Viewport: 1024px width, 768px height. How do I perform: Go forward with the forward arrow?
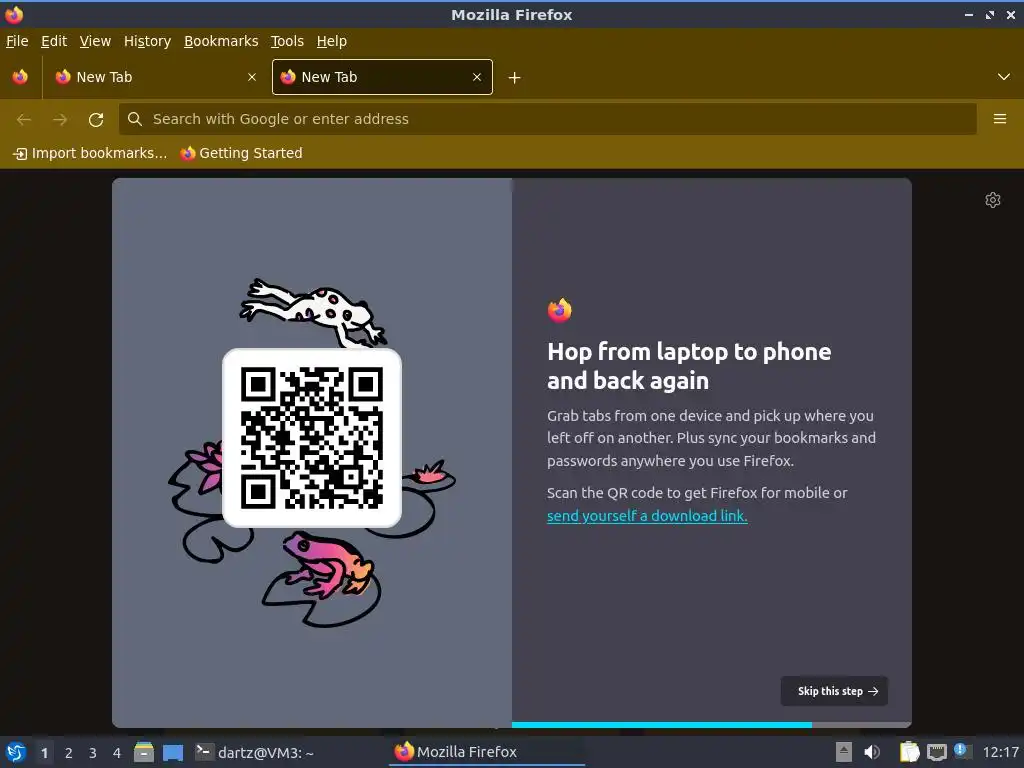click(x=59, y=120)
